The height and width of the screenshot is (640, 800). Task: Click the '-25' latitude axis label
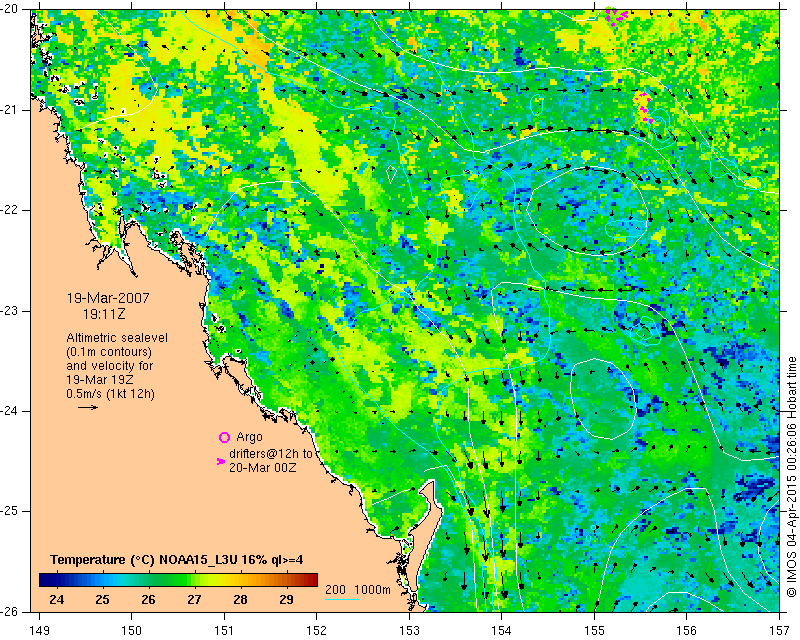pos(9,511)
